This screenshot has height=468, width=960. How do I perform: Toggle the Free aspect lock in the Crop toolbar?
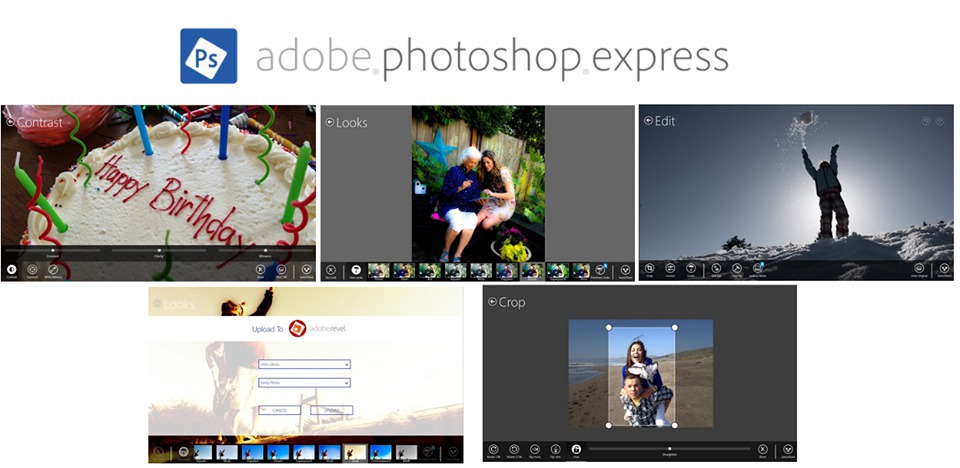point(576,449)
